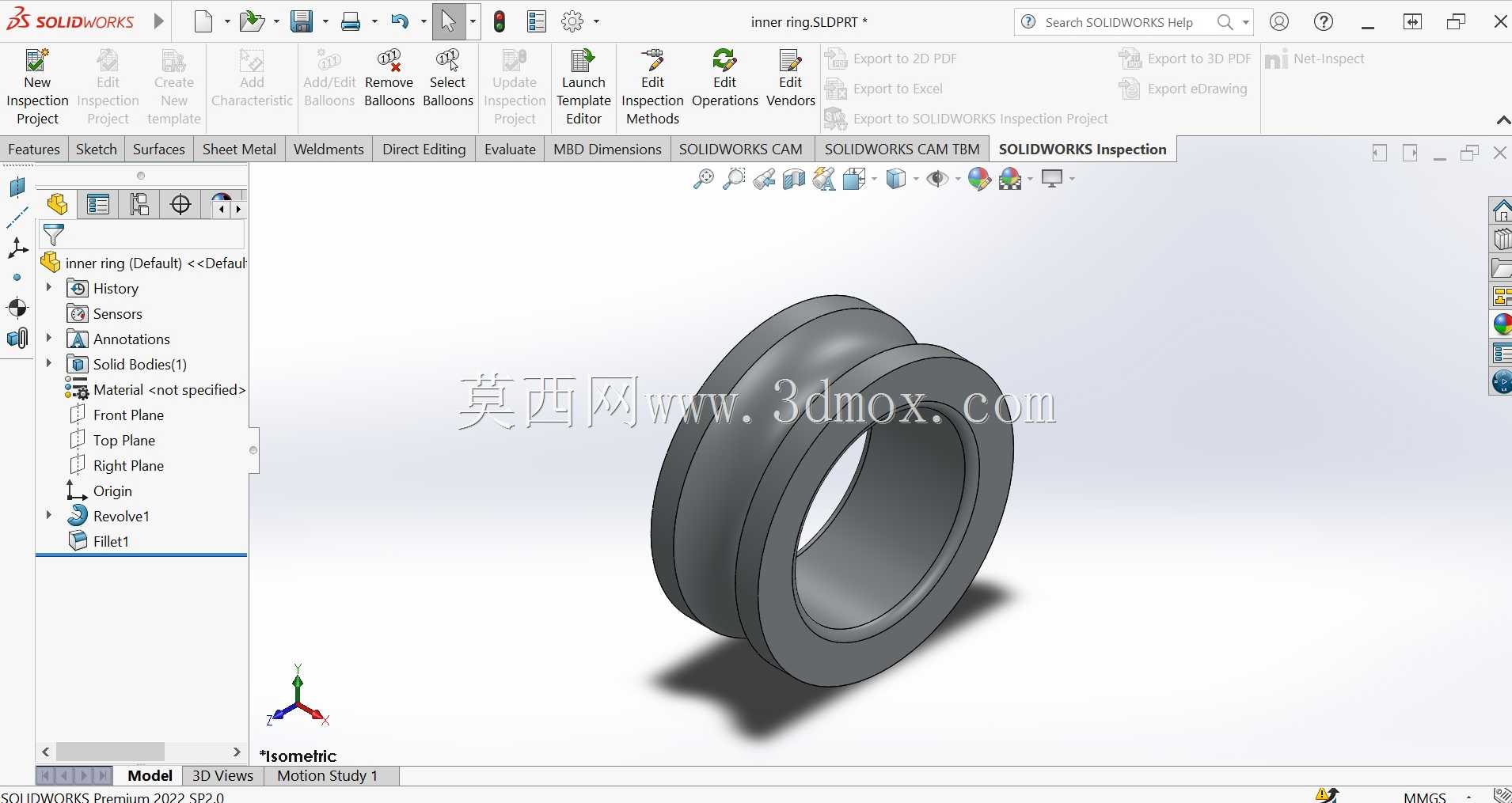Screen dimensions: 1512x803
Task: Expand the Revolve1 feature node
Action: (x=48, y=516)
